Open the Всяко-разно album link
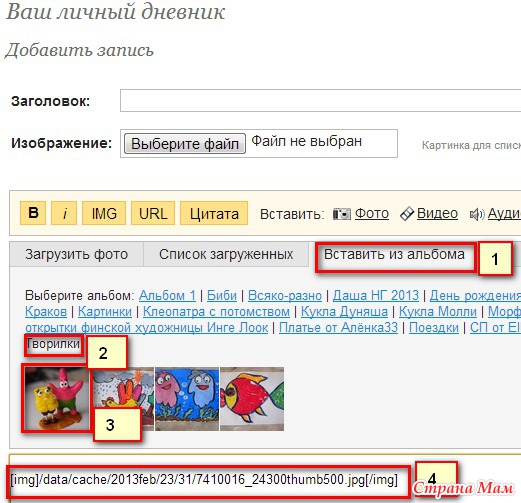 point(285,295)
